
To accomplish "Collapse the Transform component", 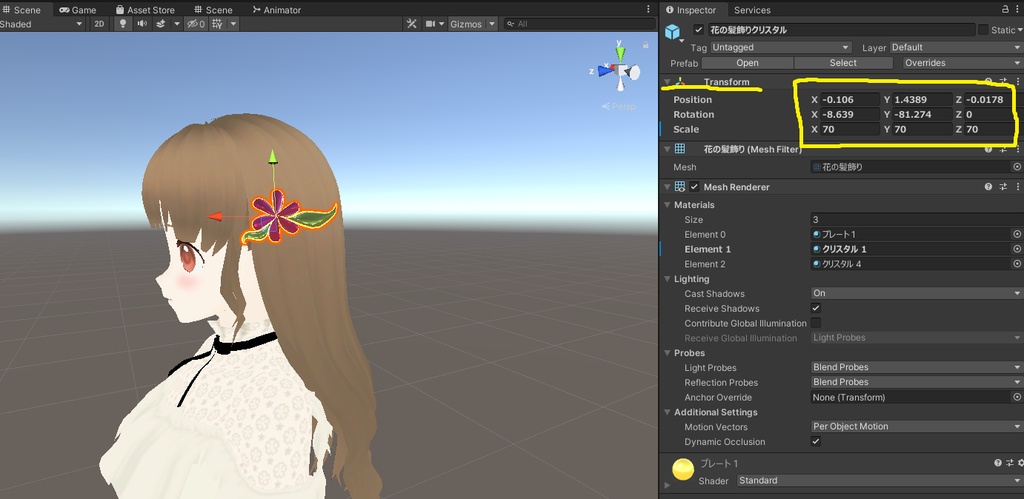I will [x=667, y=82].
